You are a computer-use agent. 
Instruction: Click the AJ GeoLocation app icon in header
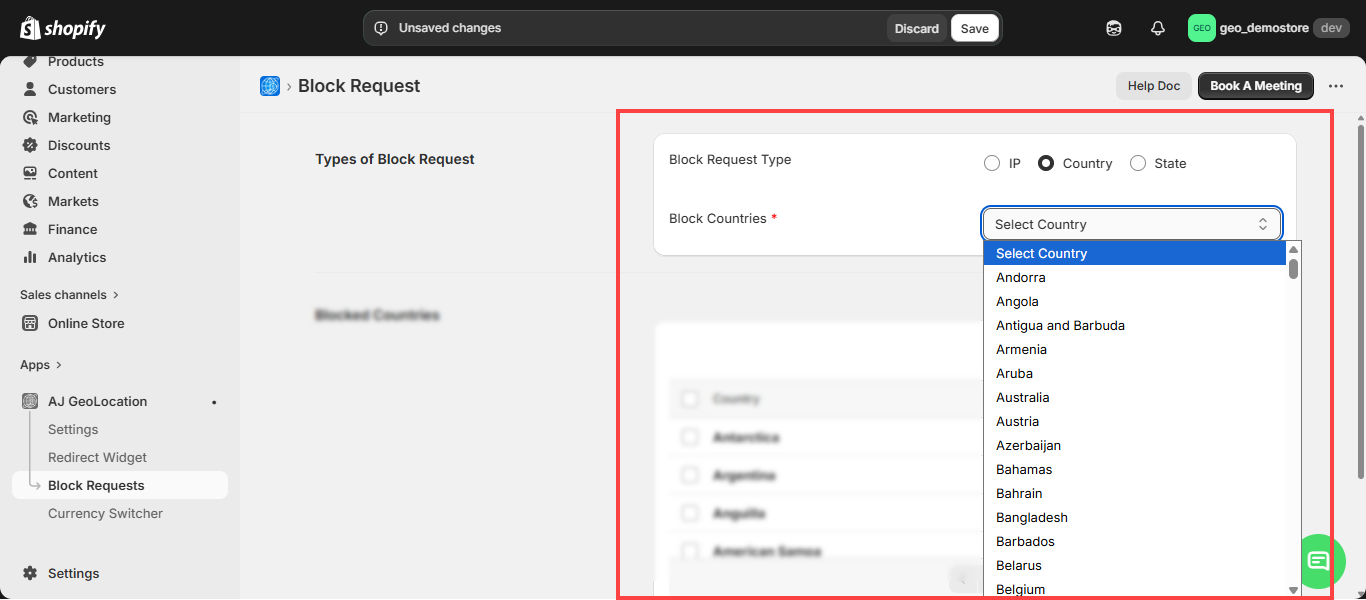pos(270,86)
